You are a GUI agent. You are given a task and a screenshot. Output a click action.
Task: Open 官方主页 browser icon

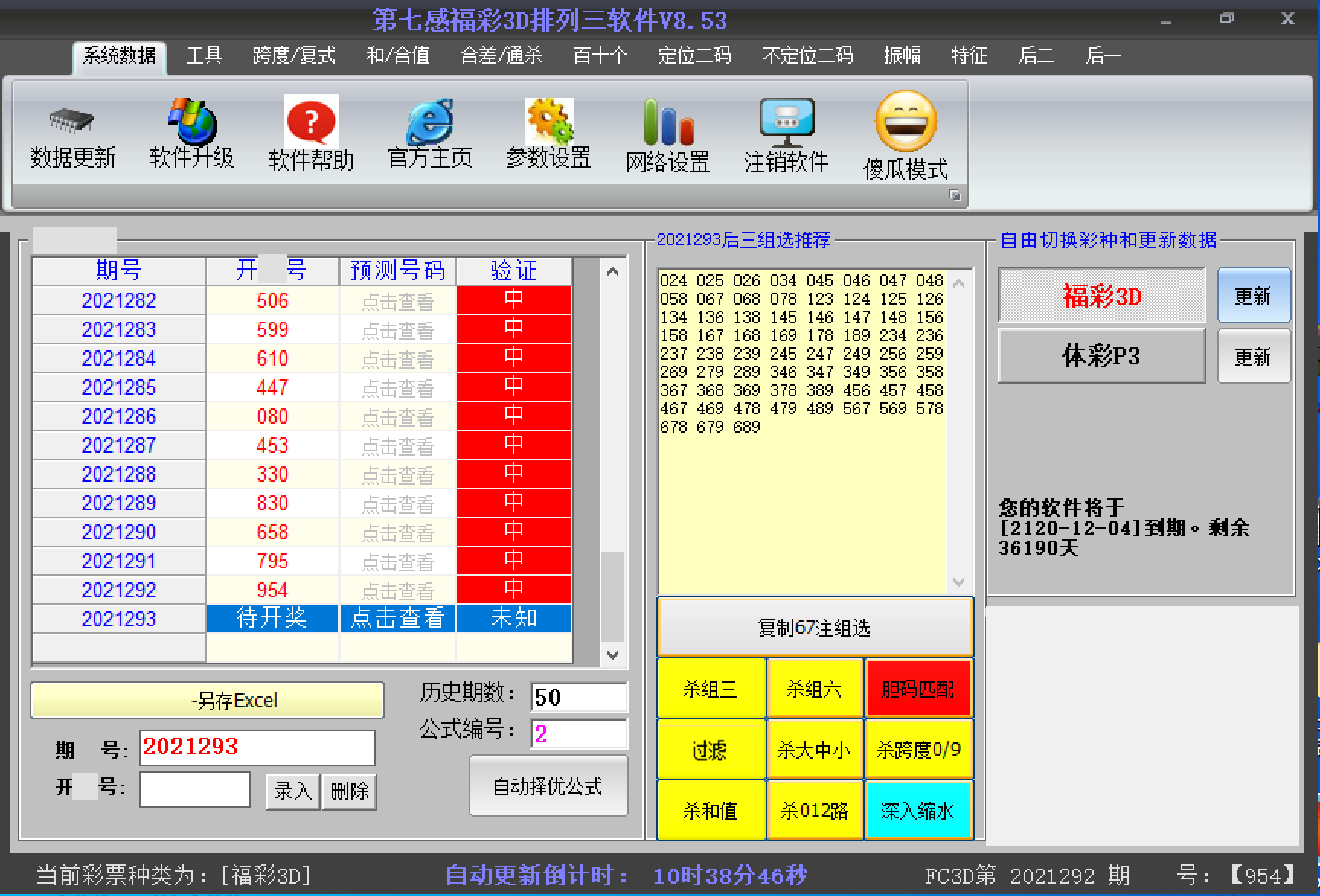tap(430, 121)
